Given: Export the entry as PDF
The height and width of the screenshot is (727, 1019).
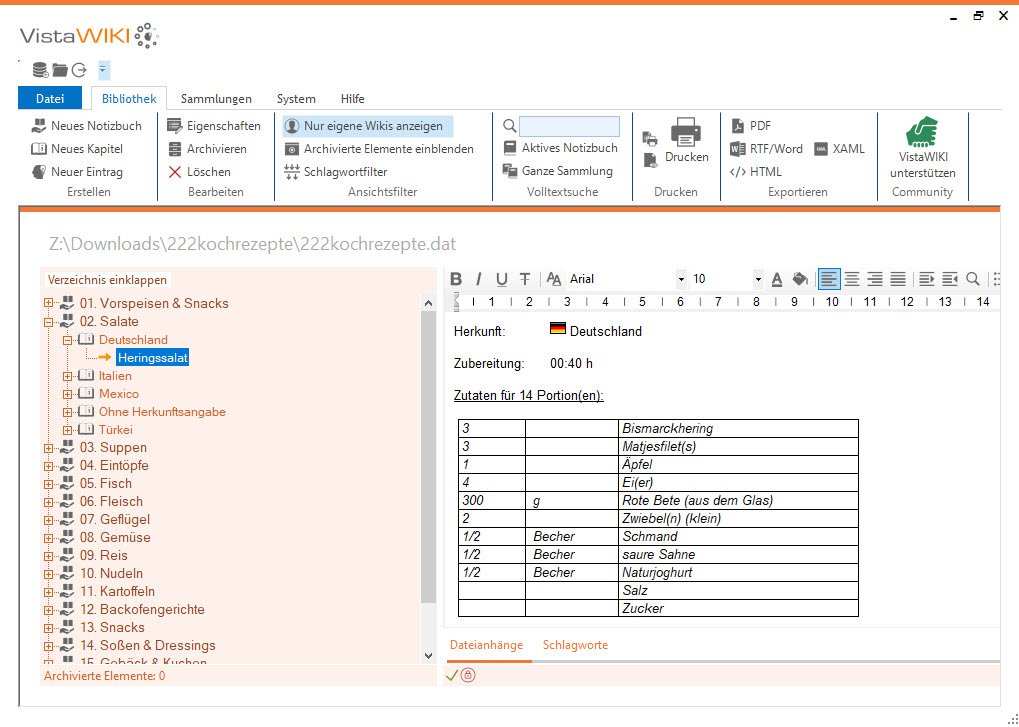Looking at the screenshot, I should click(x=750, y=126).
